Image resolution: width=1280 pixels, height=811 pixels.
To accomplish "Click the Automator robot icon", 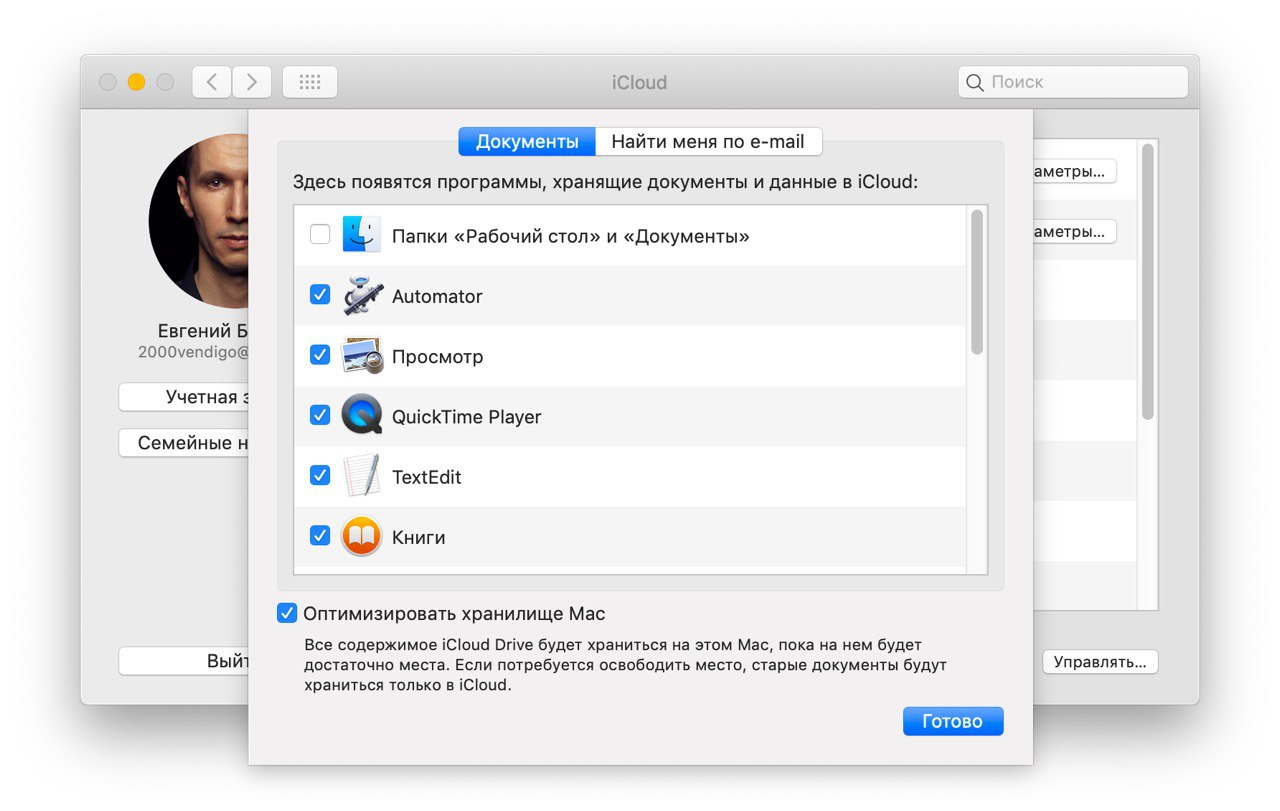I will coord(361,296).
